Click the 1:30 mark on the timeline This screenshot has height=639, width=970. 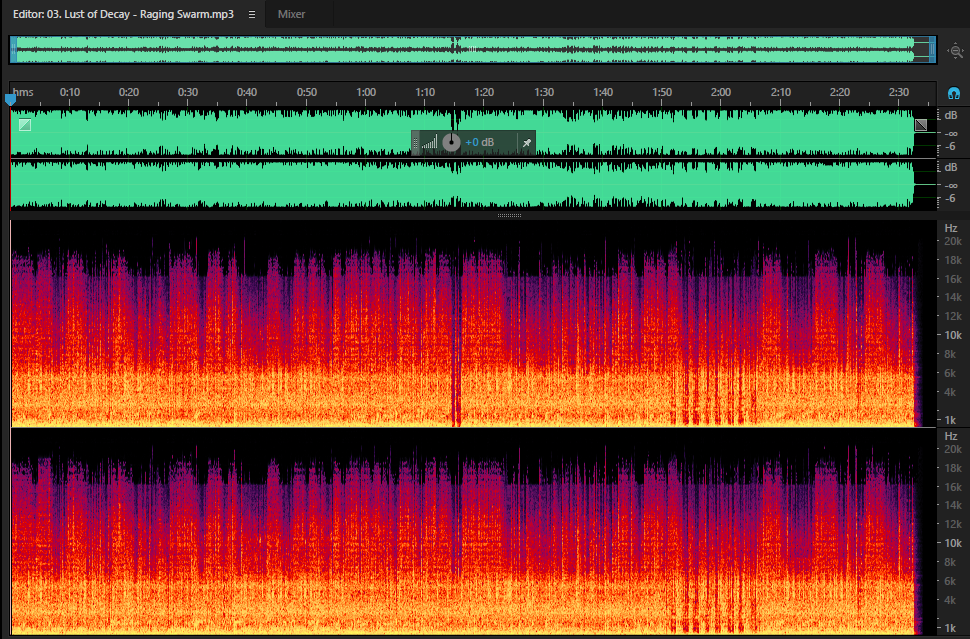pos(544,92)
